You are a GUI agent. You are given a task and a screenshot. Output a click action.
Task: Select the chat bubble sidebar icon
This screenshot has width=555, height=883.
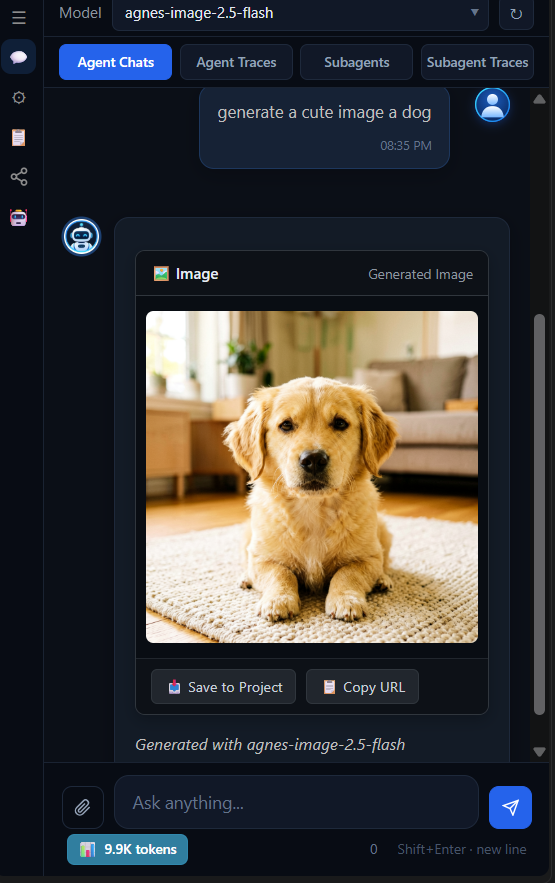19,57
